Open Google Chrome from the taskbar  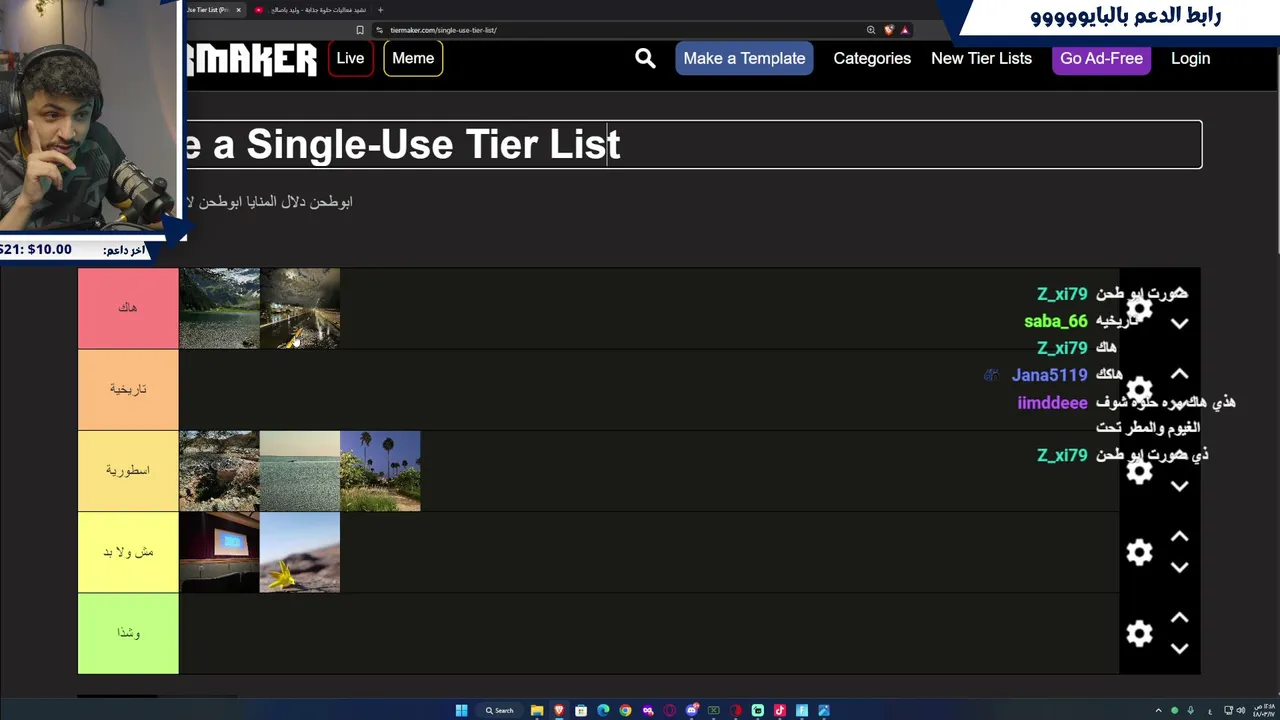[x=625, y=710]
